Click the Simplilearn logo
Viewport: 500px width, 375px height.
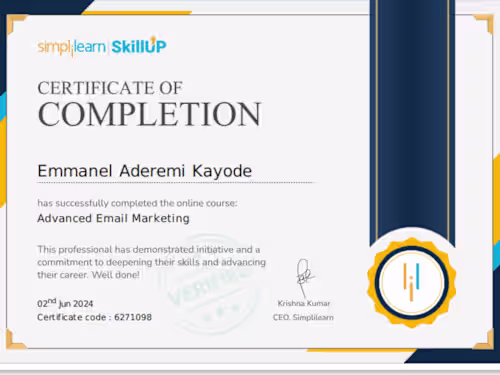[71, 47]
